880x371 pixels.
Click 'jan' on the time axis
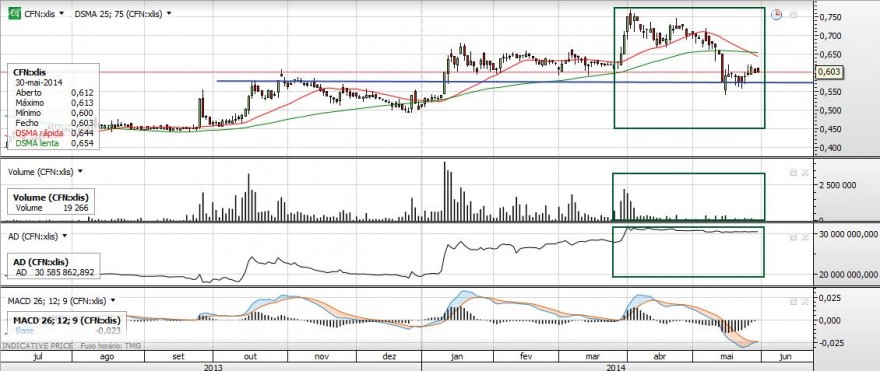click(x=457, y=356)
